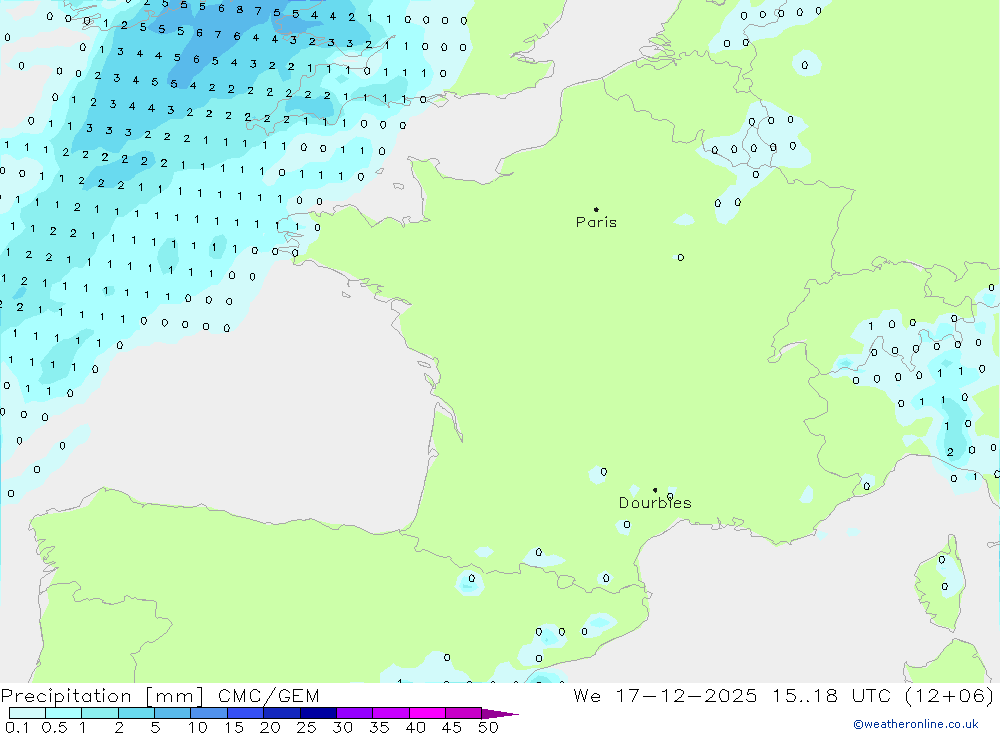1000x733 pixels.
Task: Pick the 40–45 mm magenta legend swatch
Action: click(427, 713)
